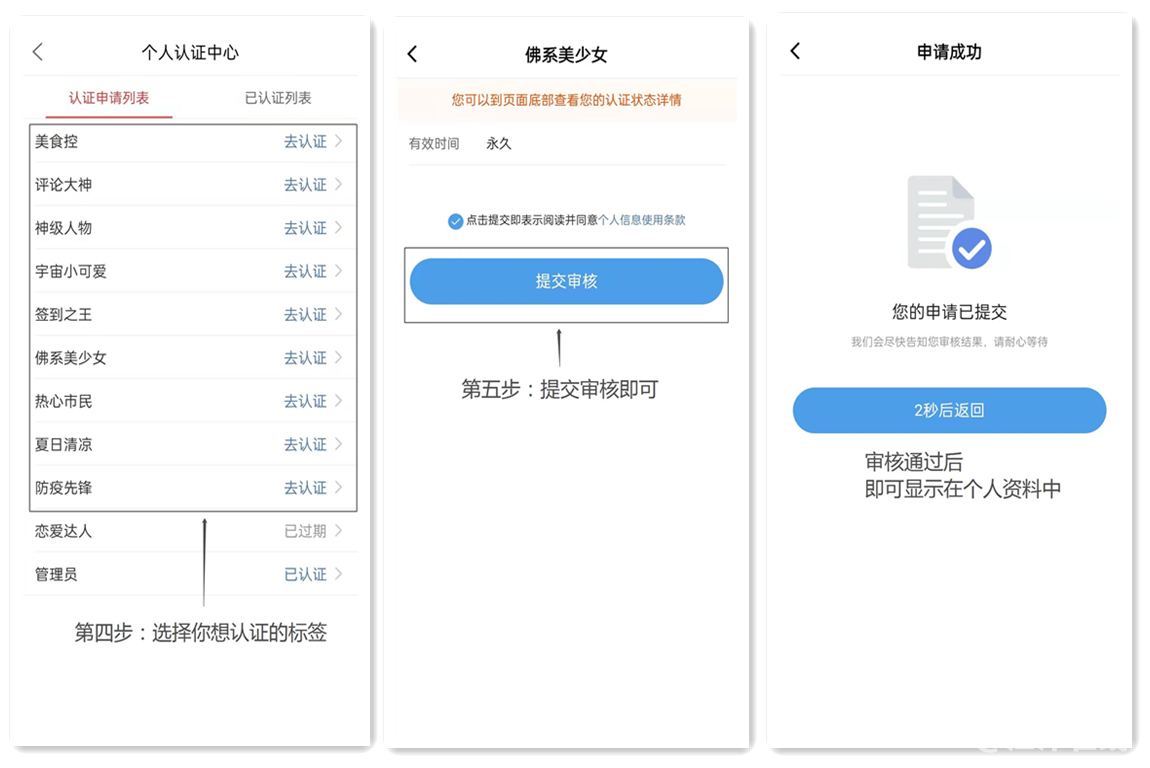Click the 2秒后返回 button
Image resolution: width=1150 pixels, height=768 pixels.
(949, 410)
